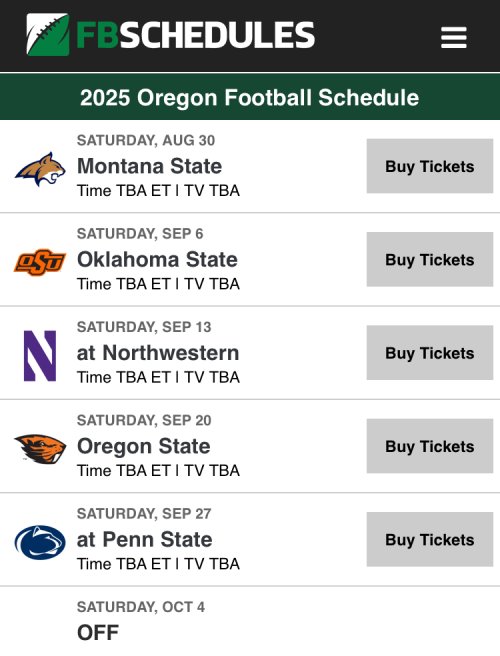Buy Tickets for the Northwestern game

(430, 353)
